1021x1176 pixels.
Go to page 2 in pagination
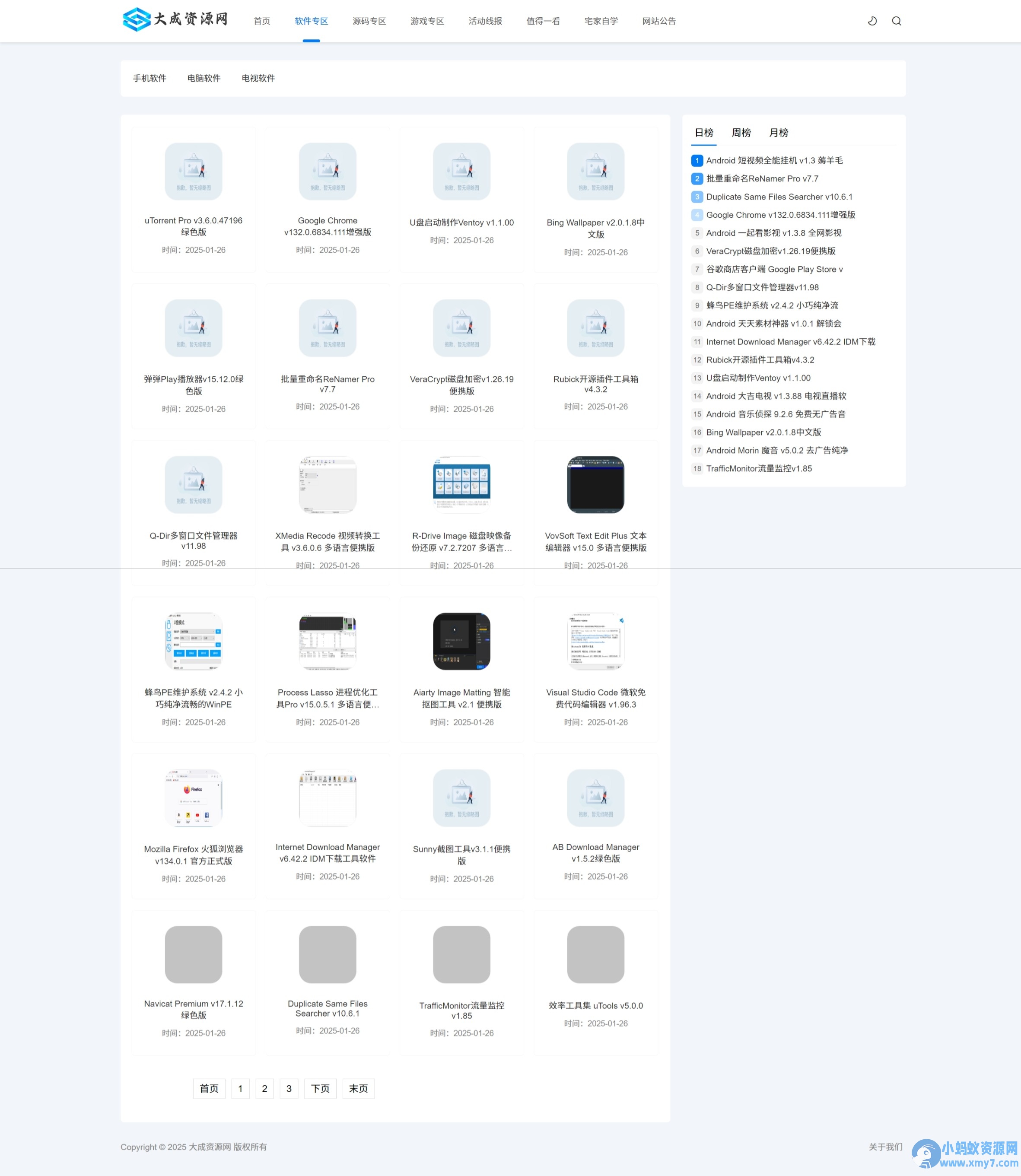point(264,1088)
